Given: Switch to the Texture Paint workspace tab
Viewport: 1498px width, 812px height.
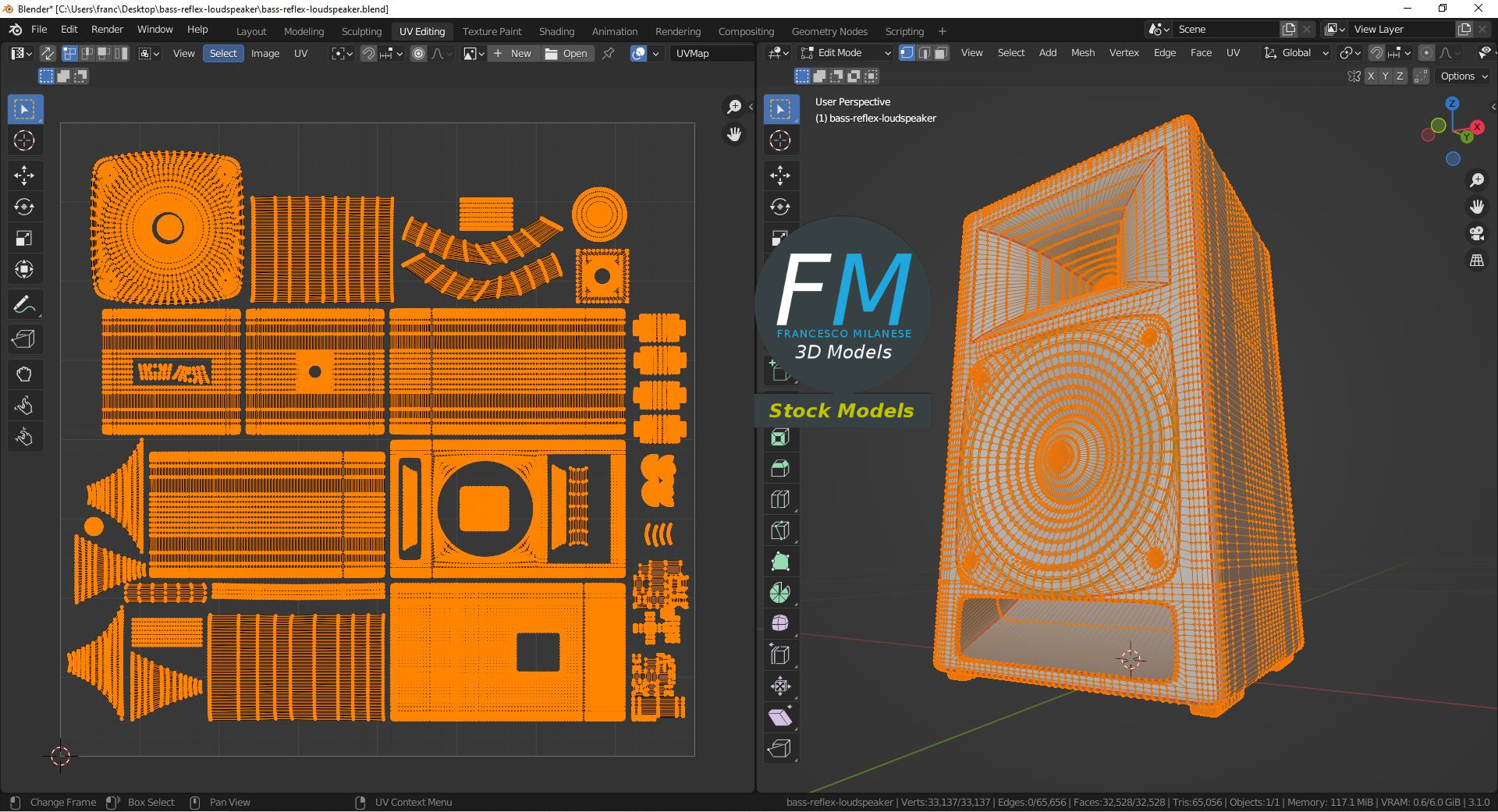Looking at the screenshot, I should pyautogui.click(x=492, y=31).
